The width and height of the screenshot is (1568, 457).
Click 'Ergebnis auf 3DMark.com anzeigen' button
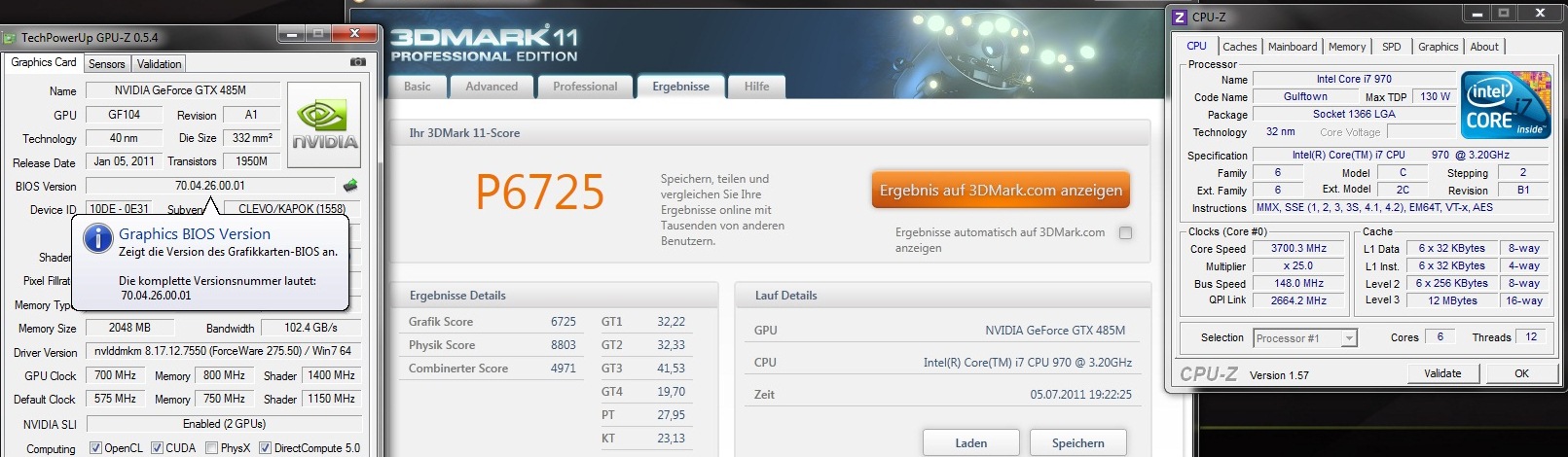[1001, 191]
